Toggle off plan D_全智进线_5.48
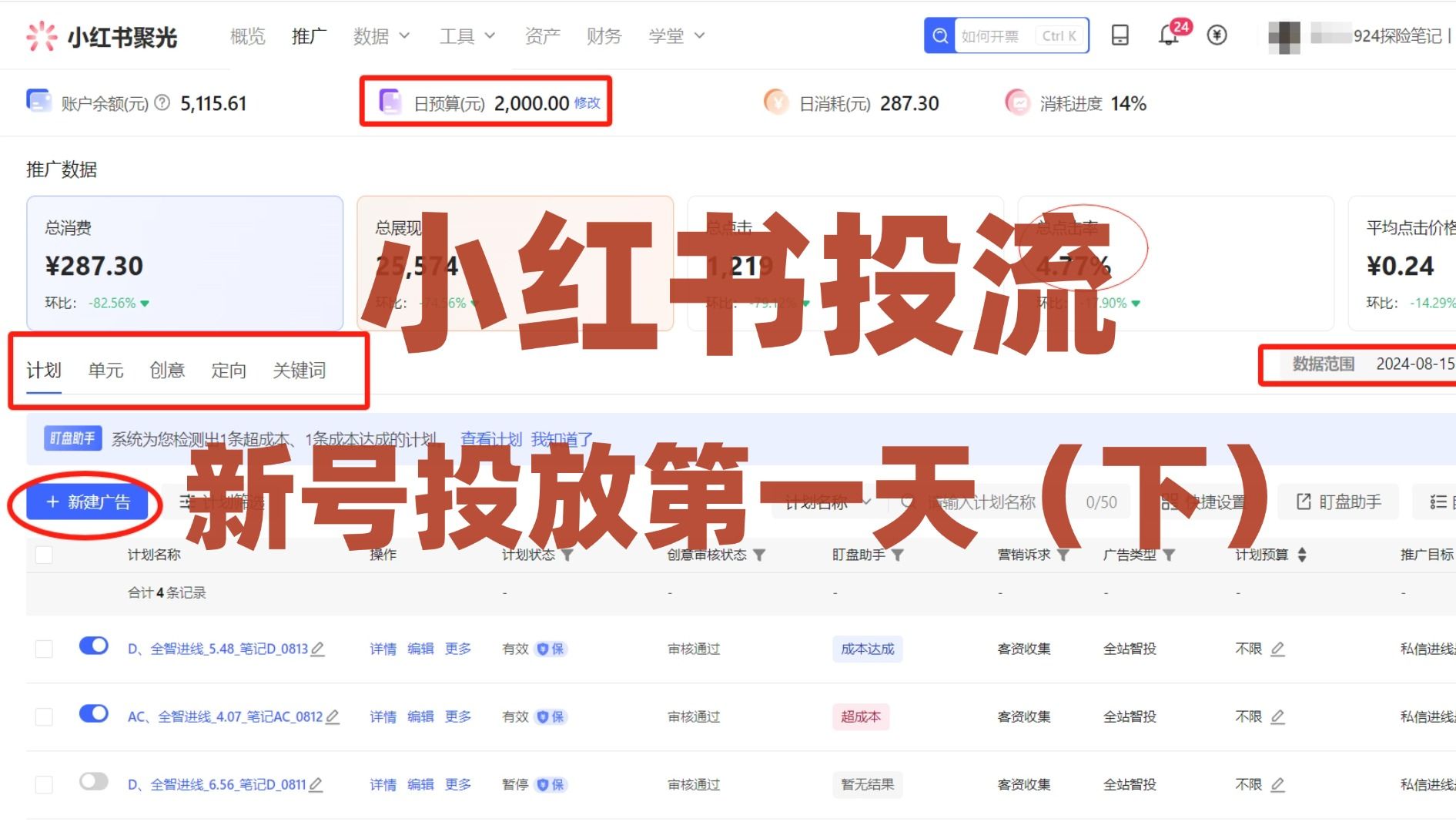1456x832 pixels. [94, 646]
